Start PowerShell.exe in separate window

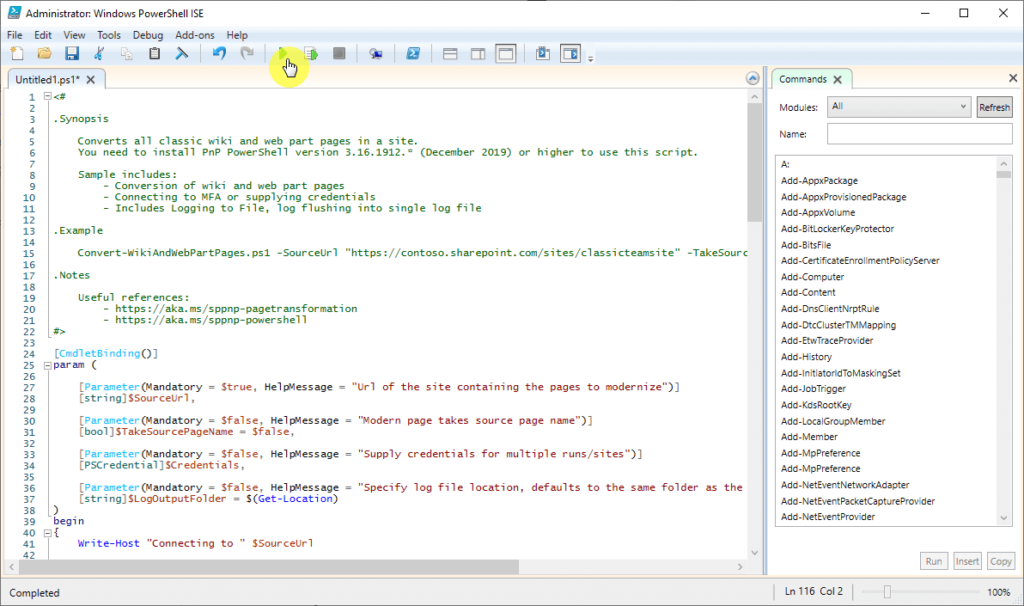[413, 54]
